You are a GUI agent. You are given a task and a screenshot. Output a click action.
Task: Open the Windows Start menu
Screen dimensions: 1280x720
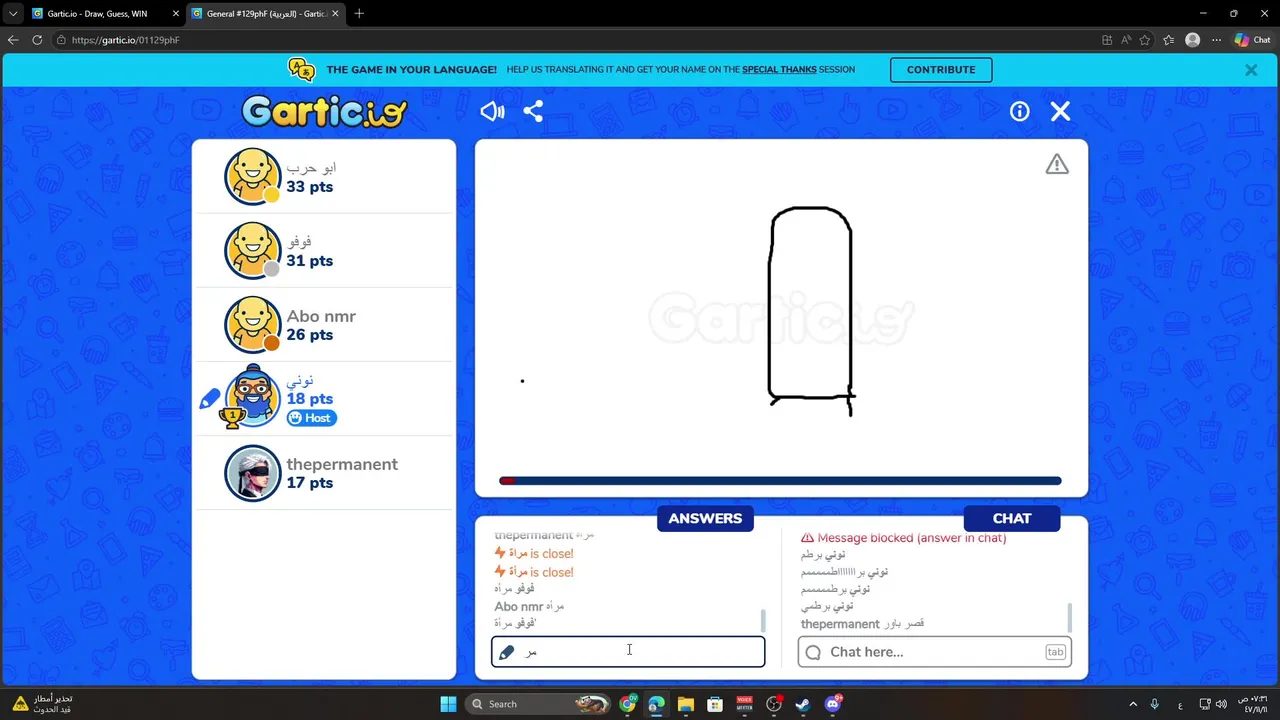pos(448,704)
